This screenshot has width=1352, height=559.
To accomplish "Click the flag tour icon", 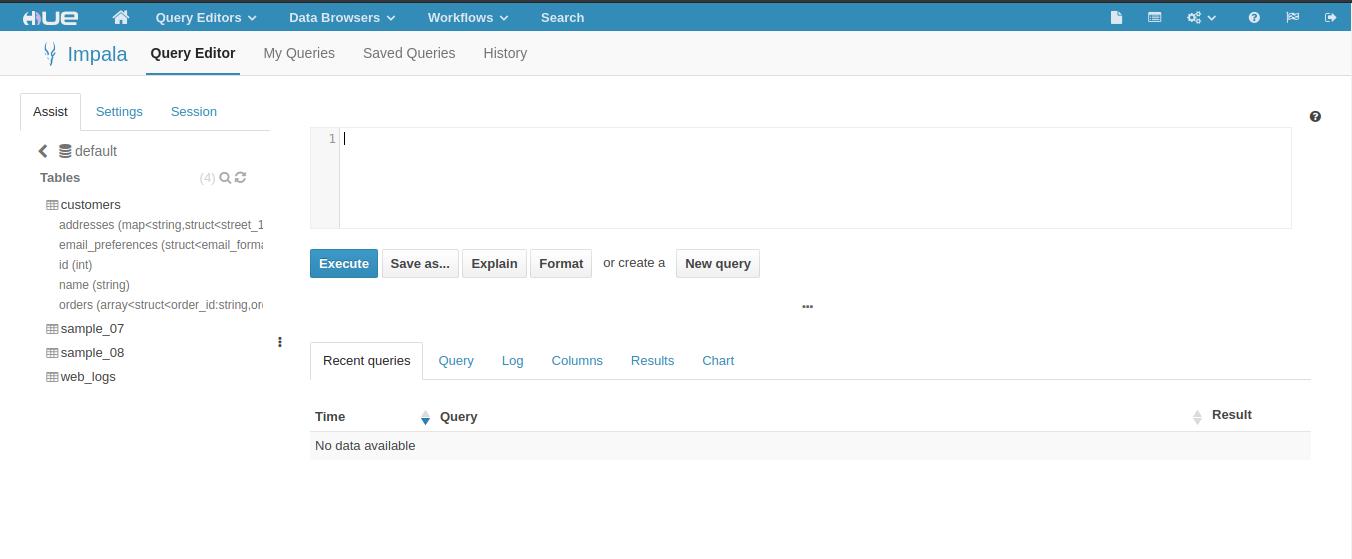I will (x=1292, y=17).
